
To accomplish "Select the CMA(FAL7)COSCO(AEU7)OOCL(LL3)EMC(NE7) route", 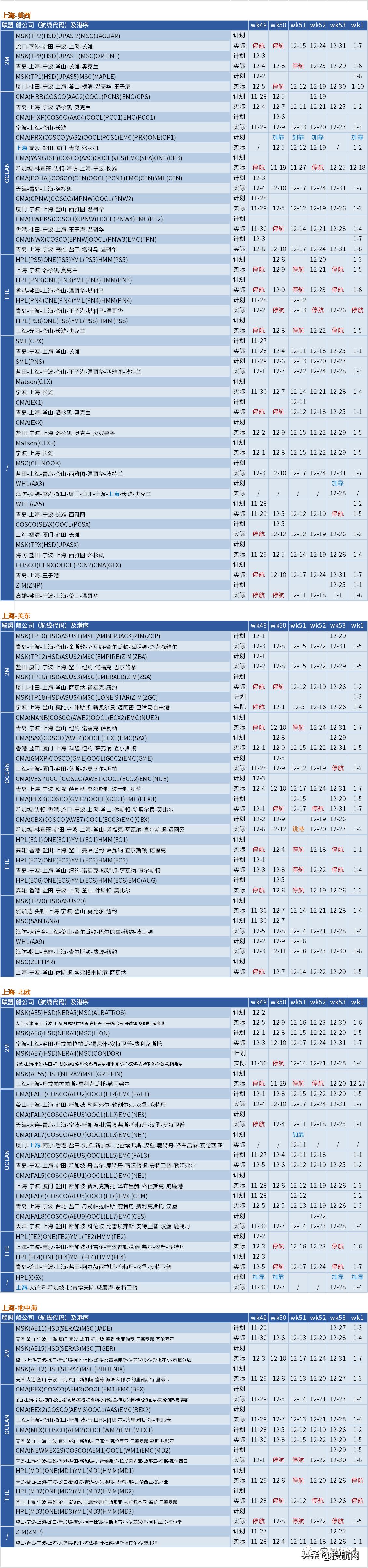I will [81, 1134].
